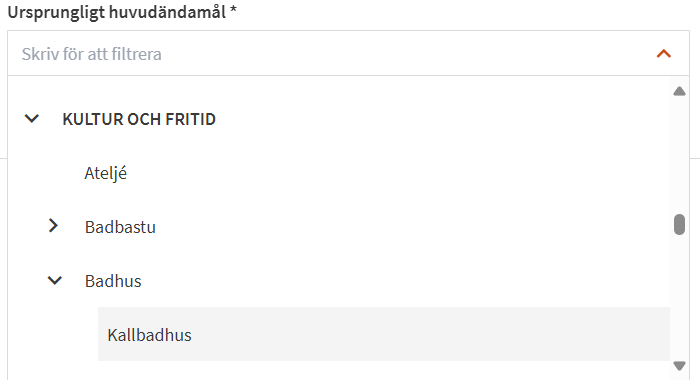Expand the Badbastu node chevron

[53, 226]
